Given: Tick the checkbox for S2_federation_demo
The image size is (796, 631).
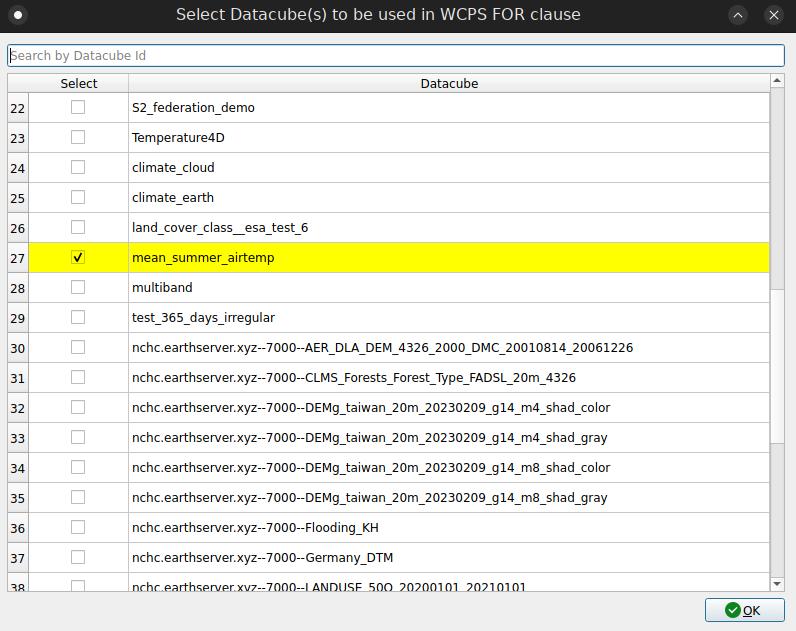Looking at the screenshot, I should tap(78, 107).
